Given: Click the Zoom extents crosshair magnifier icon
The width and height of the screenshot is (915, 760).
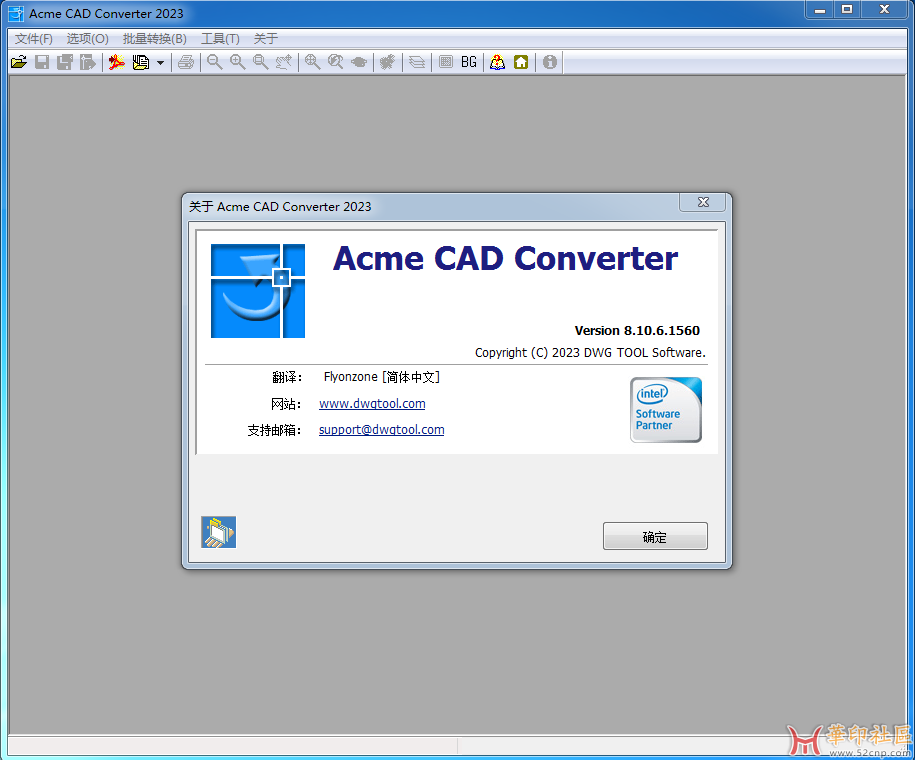Looking at the screenshot, I should point(312,62).
